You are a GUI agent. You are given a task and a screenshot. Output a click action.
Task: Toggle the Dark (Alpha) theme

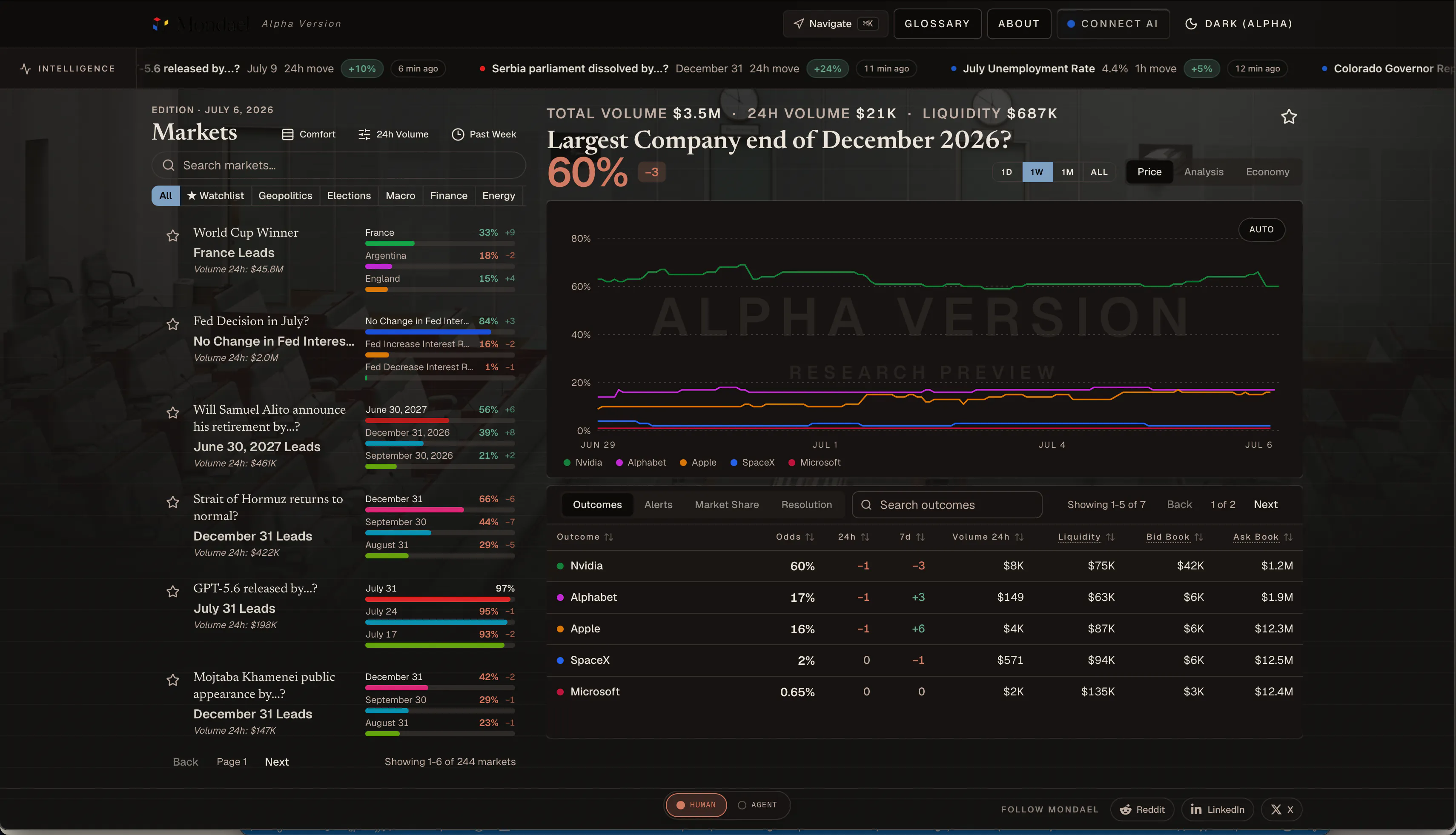pyautogui.click(x=1238, y=23)
